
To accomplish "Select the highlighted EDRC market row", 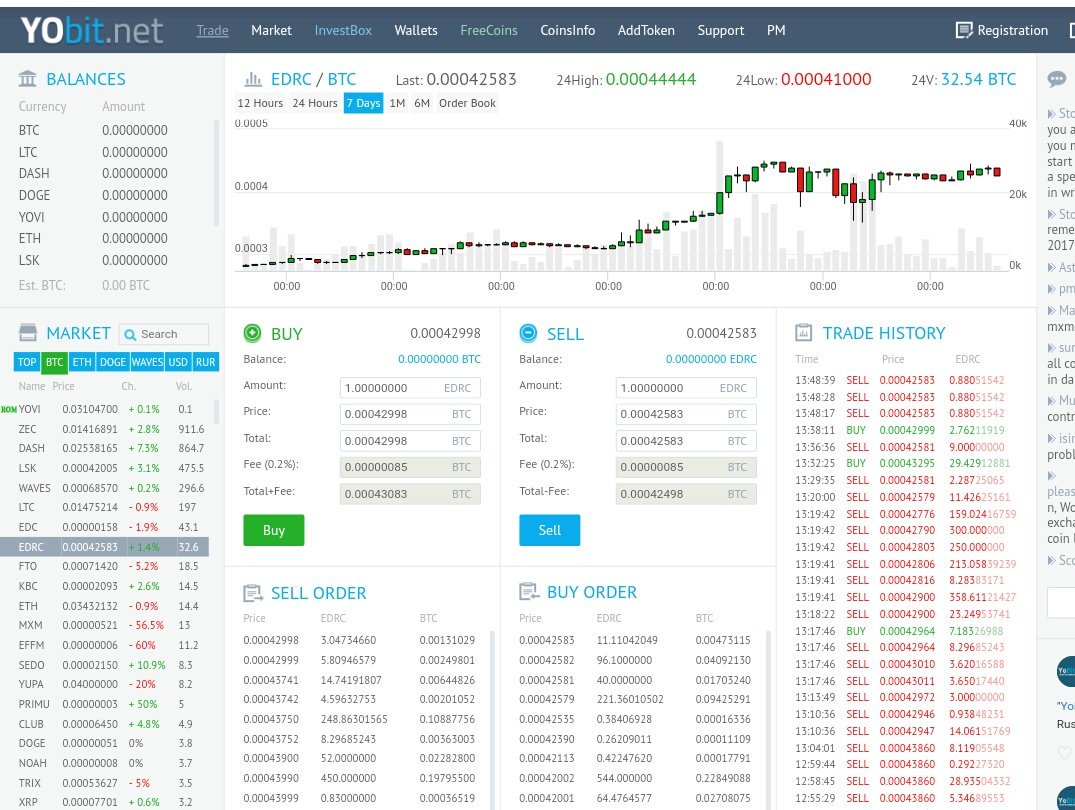I will point(104,547).
